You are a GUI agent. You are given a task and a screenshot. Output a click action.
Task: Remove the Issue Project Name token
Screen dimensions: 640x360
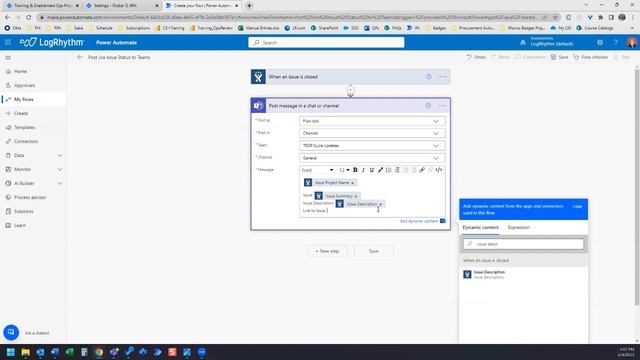click(x=352, y=183)
